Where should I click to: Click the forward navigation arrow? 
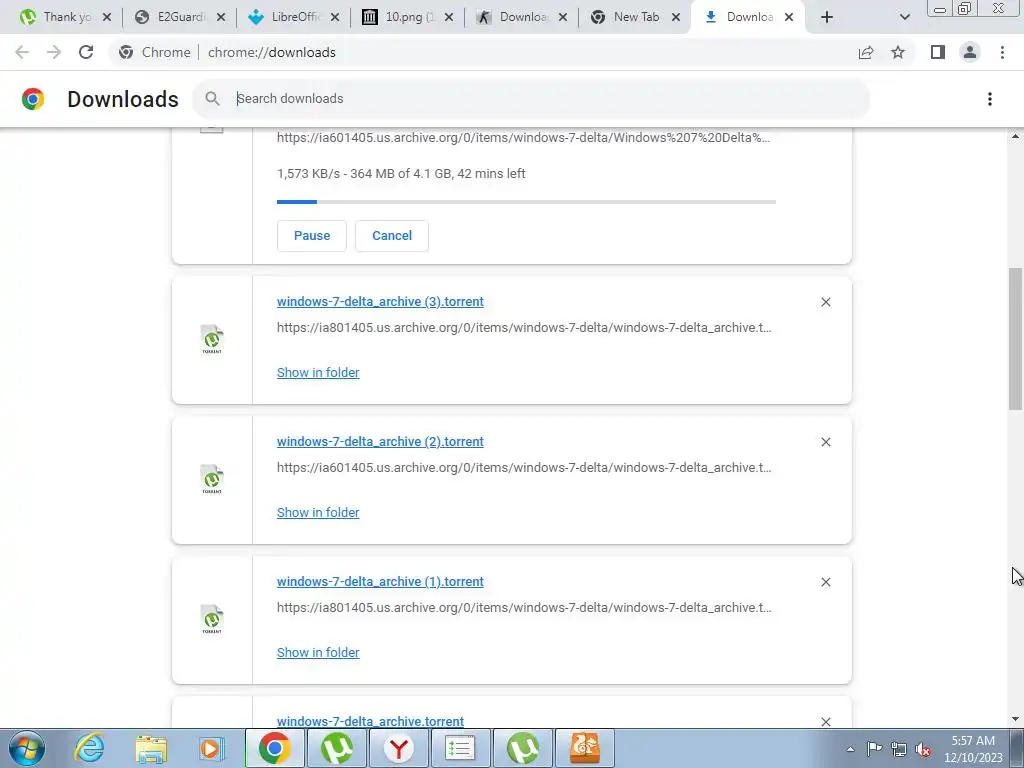pos(54,52)
